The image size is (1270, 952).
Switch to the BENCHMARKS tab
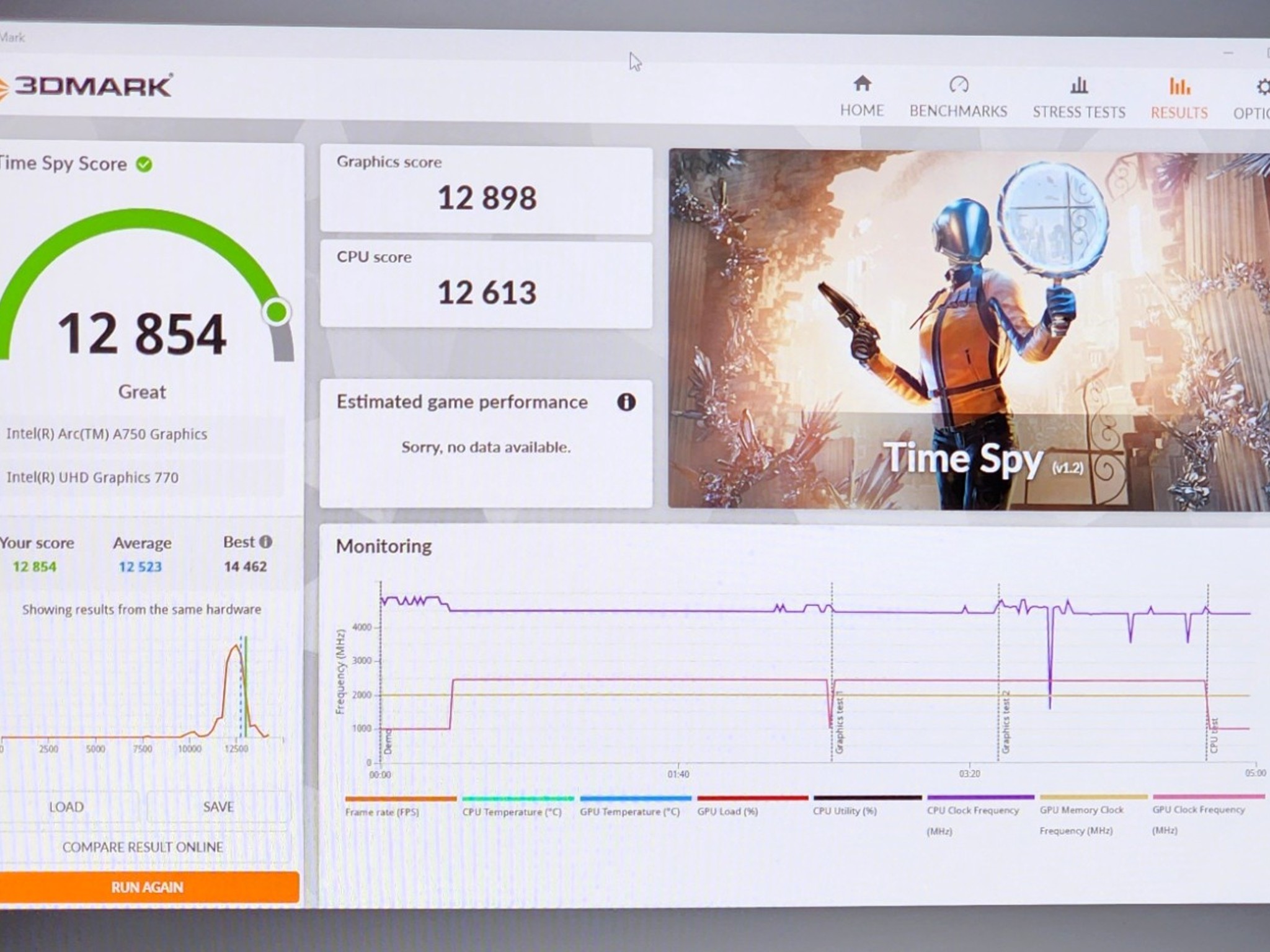click(x=958, y=112)
